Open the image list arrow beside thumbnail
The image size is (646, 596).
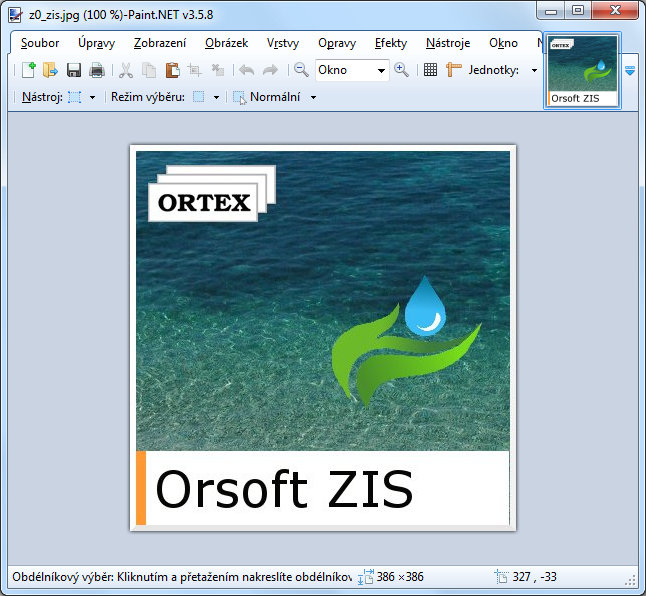coord(631,70)
